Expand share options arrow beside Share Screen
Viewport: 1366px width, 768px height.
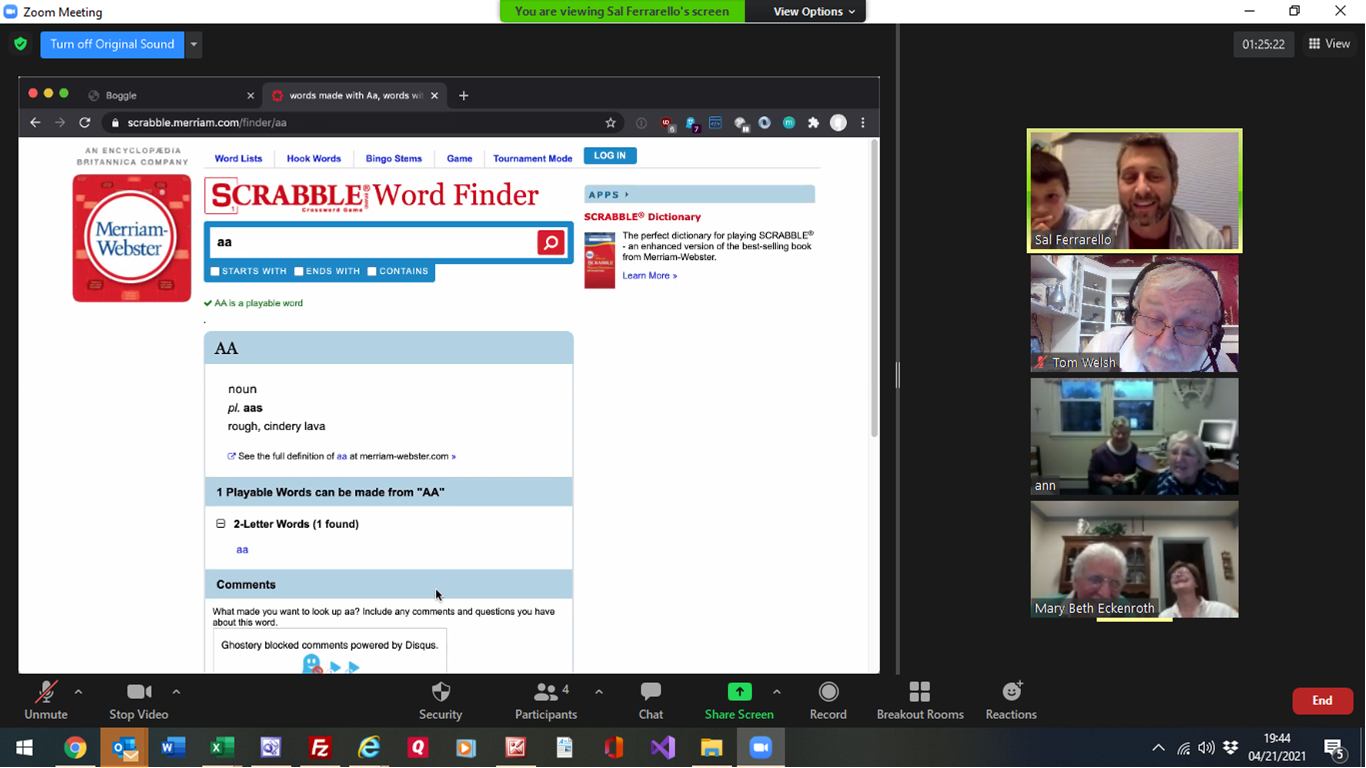[776, 692]
